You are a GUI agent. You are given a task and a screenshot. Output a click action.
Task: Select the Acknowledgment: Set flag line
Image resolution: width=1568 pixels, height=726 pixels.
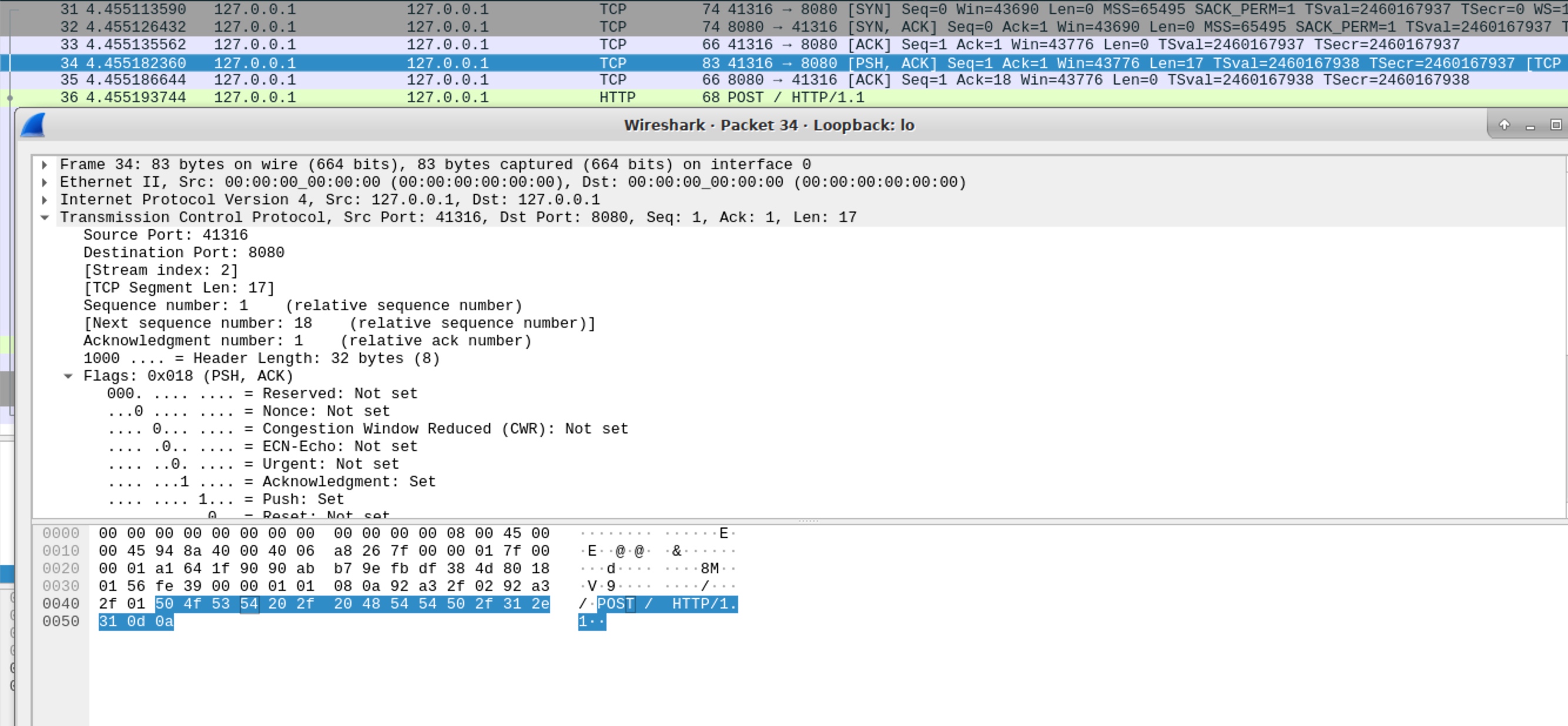(x=272, y=483)
